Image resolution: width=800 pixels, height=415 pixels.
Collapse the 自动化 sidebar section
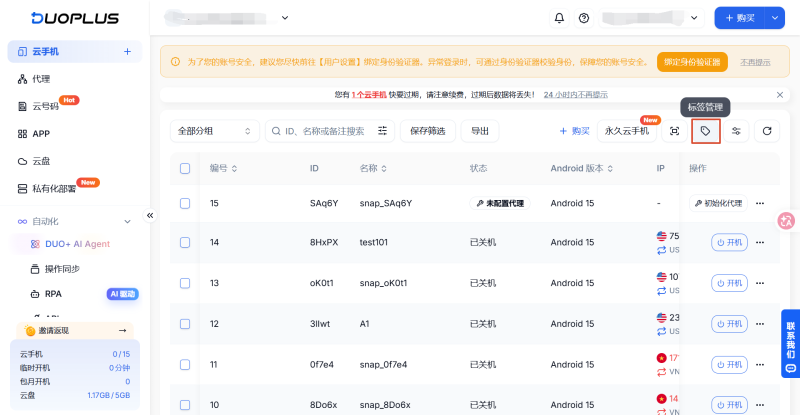click(x=127, y=222)
